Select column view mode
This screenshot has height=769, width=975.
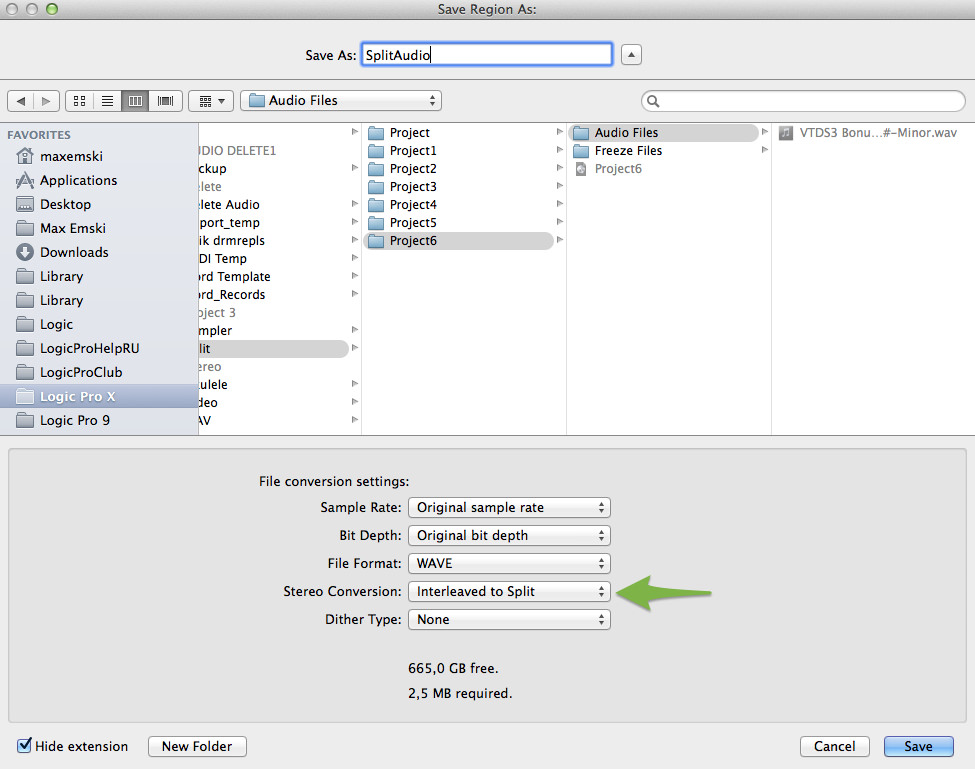136,100
